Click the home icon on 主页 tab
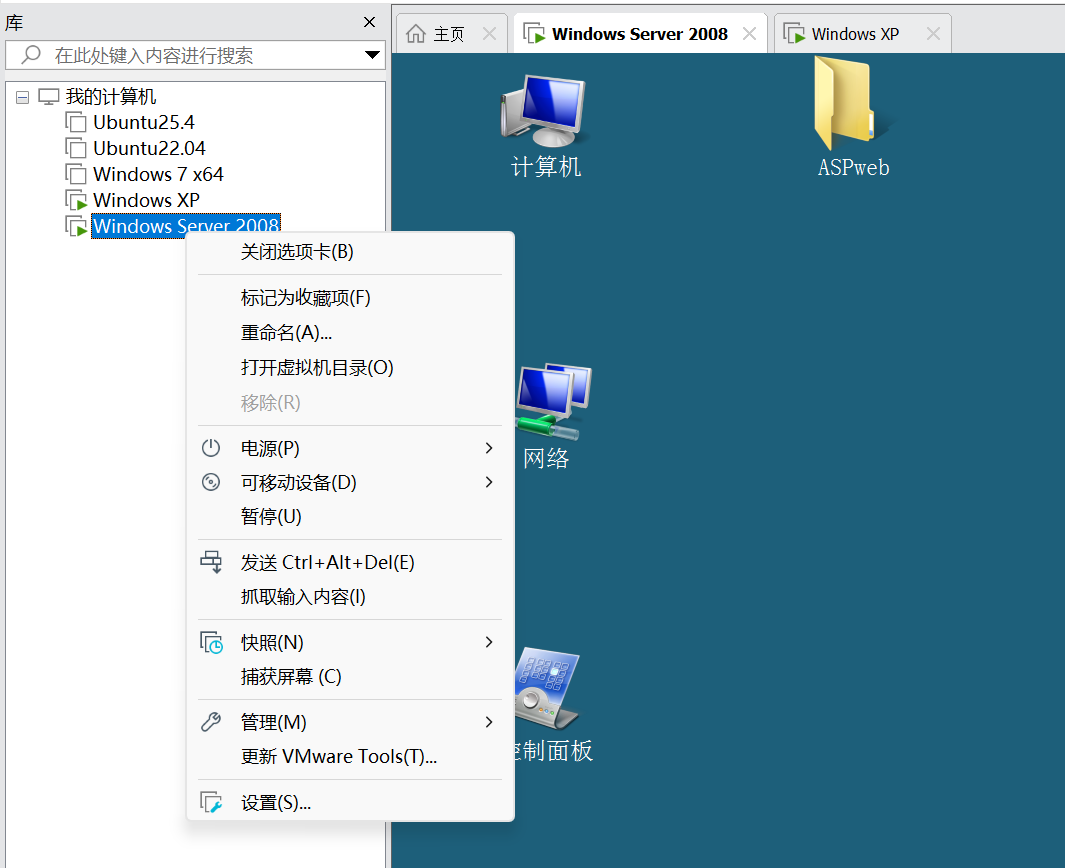Screen dimensions: 1065x868 pyautogui.click(x=416, y=33)
